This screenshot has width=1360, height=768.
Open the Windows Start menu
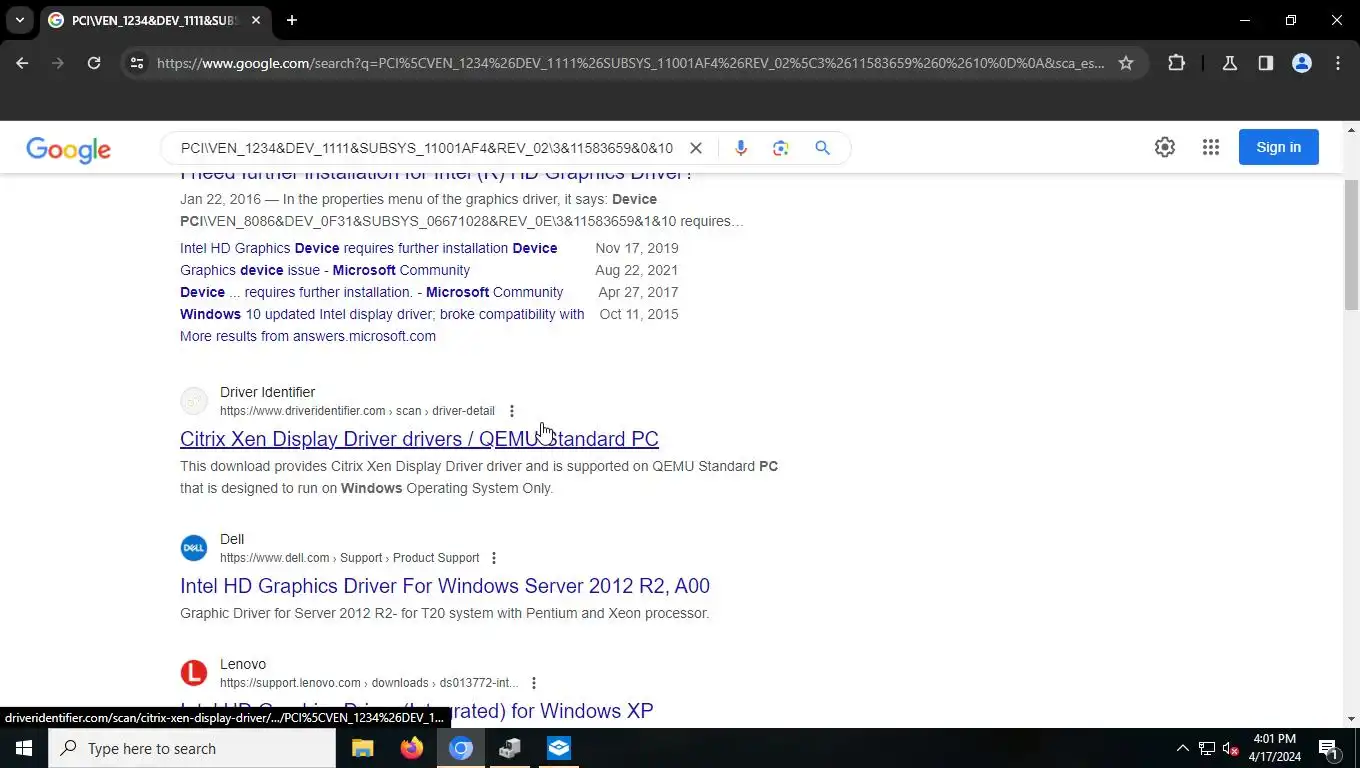[x=24, y=748]
